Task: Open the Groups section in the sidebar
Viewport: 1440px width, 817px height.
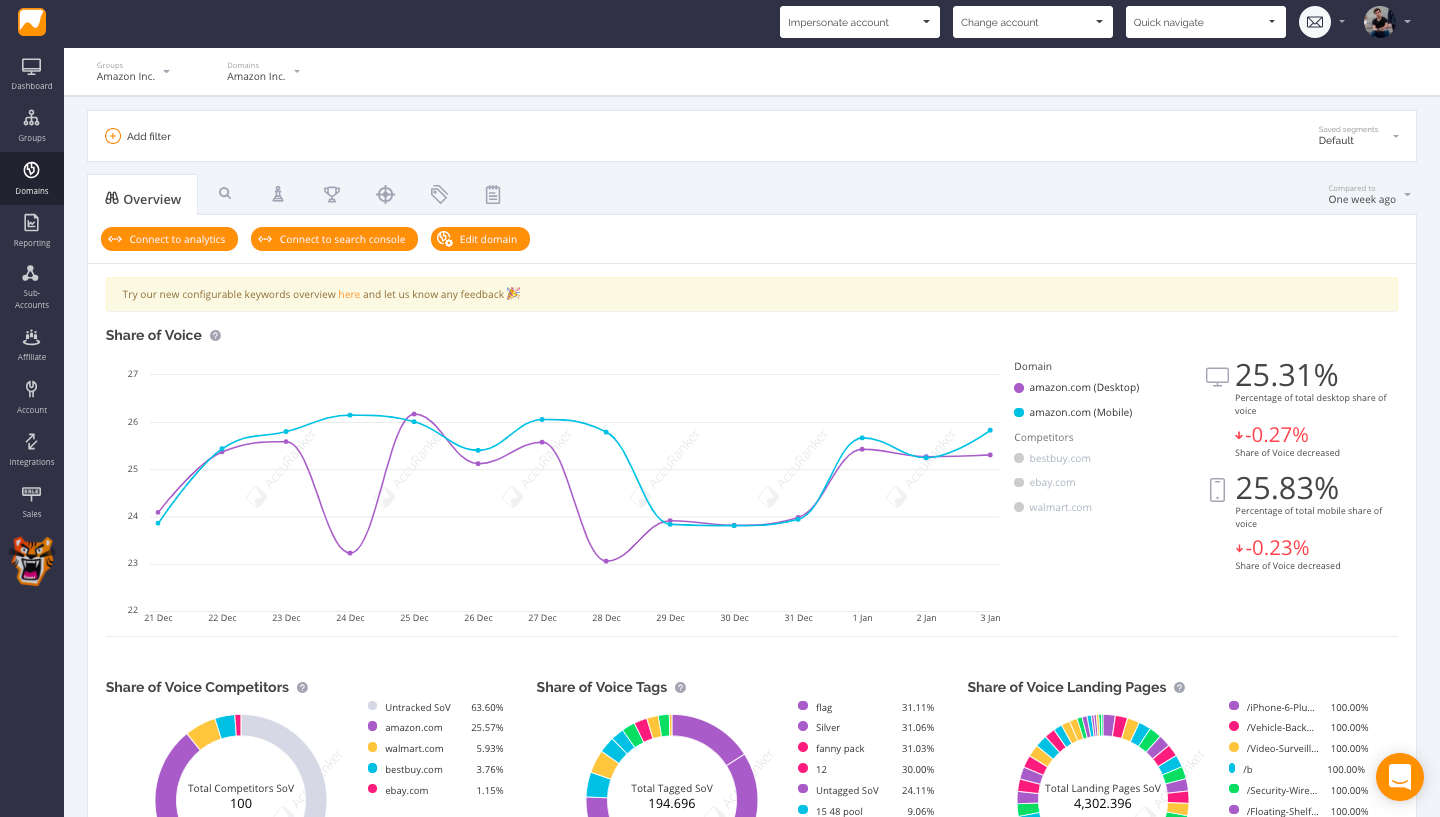Action: click(x=31, y=125)
